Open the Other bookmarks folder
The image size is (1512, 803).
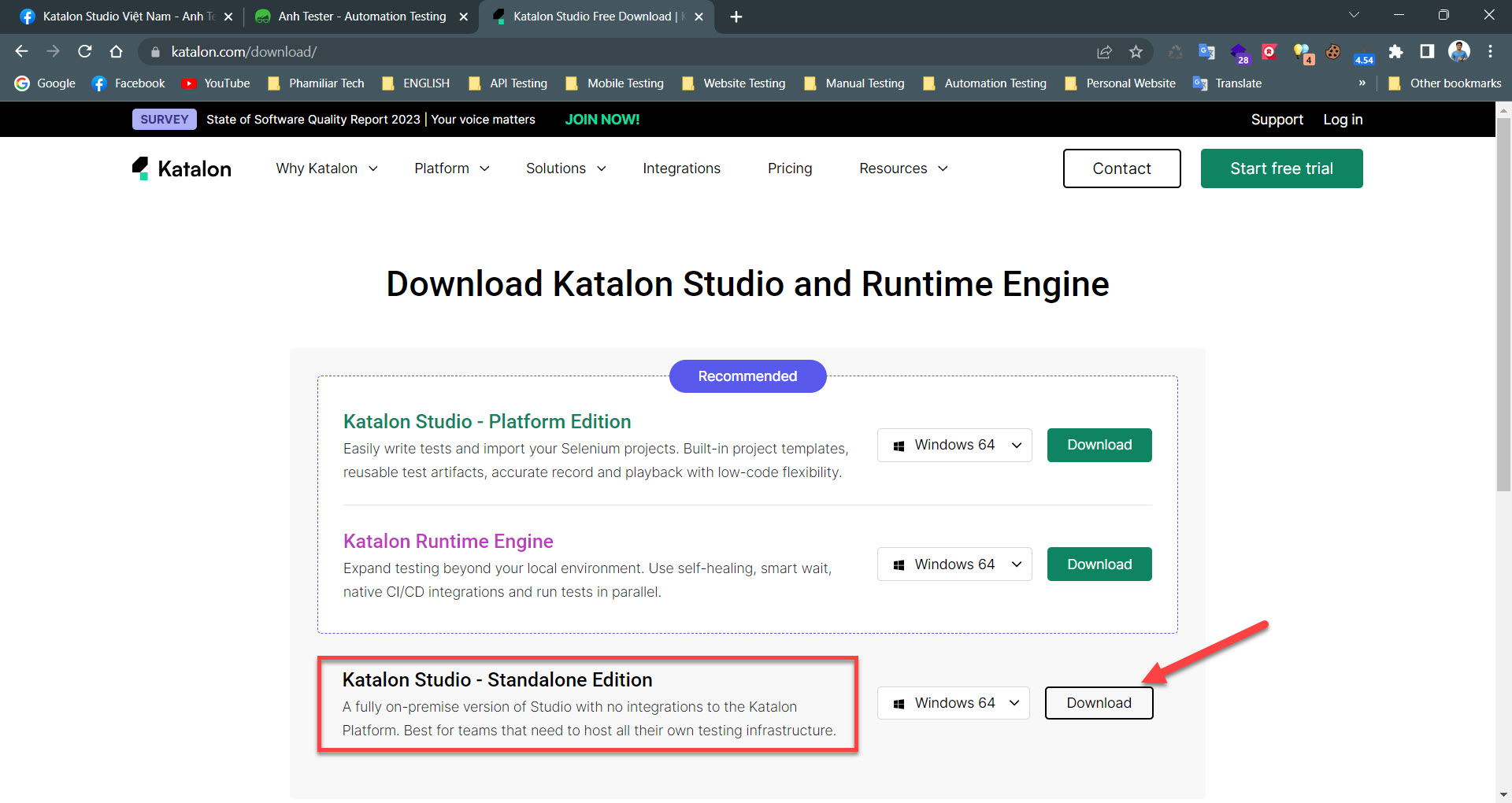pyautogui.click(x=1445, y=83)
